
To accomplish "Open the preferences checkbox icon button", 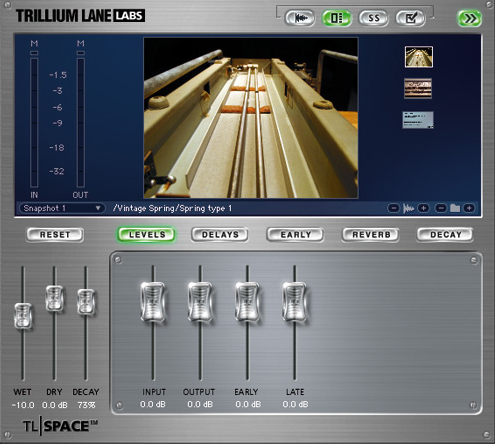I will 411,18.
